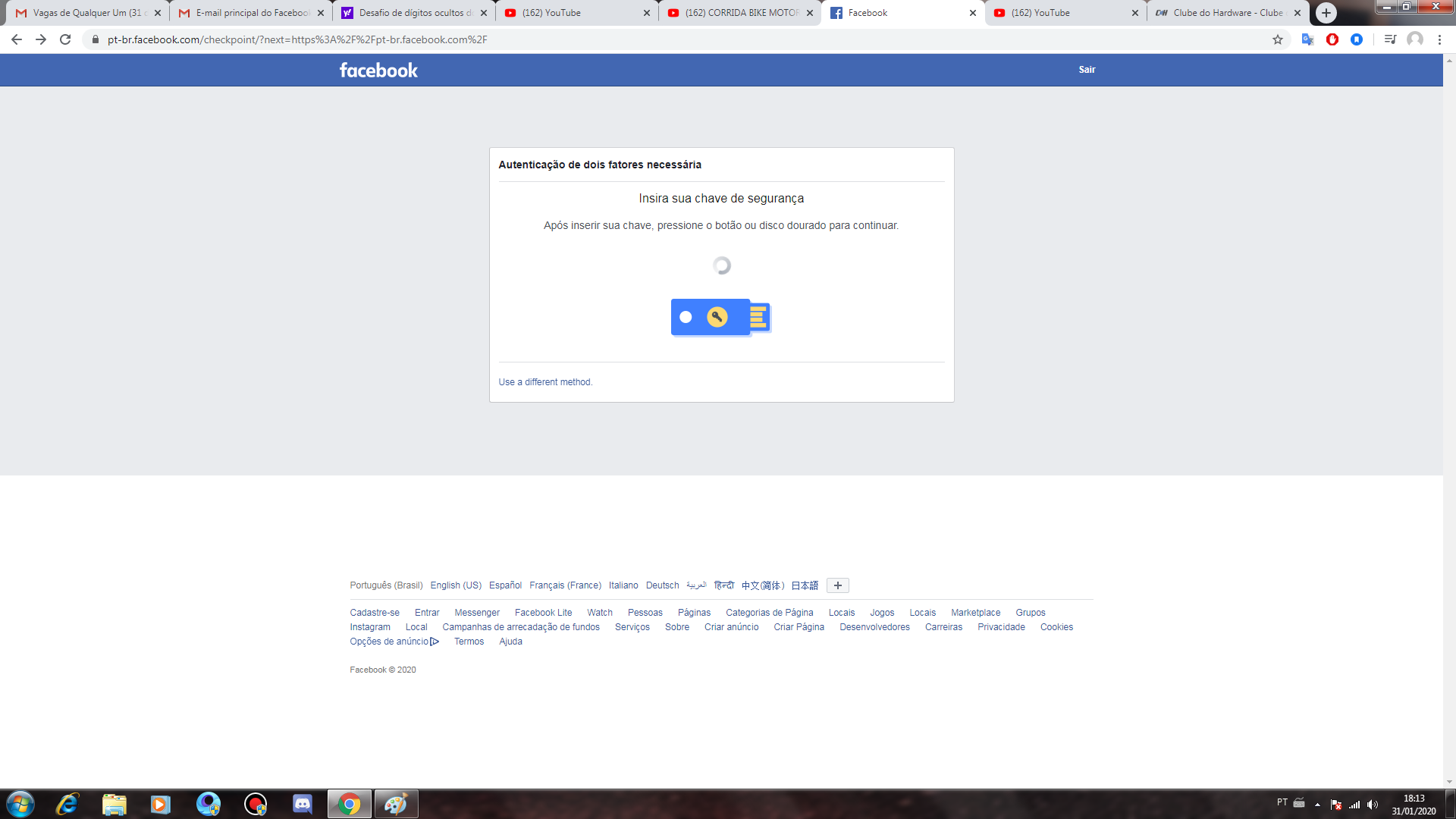Open Opções de anúncio link
Image resolution: width=1456 pixels, height=819 pixels.
(x=394, y=642)
